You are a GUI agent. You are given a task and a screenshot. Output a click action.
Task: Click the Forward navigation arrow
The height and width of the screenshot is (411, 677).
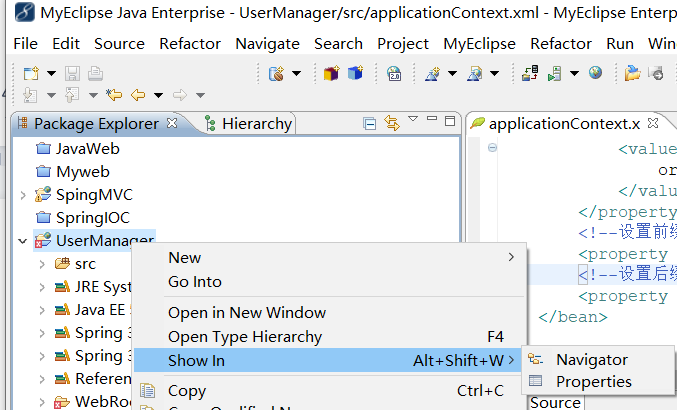click(x=180, y=95)
